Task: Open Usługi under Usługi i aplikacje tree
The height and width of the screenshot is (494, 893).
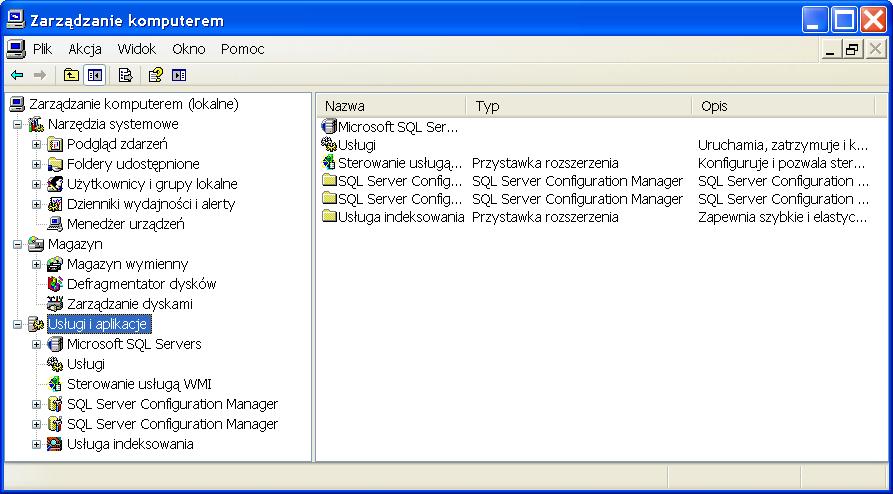Action: 85,364
